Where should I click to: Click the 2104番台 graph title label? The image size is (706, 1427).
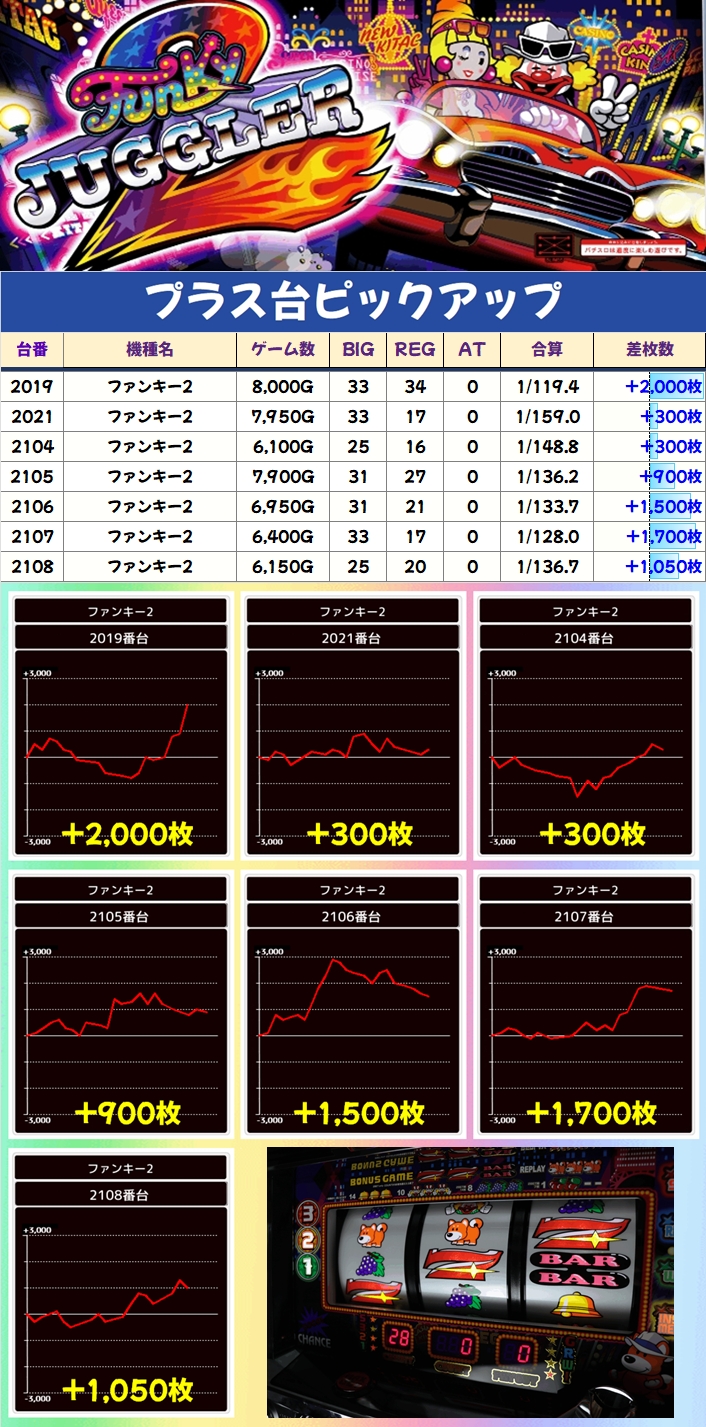coord(586,637)
